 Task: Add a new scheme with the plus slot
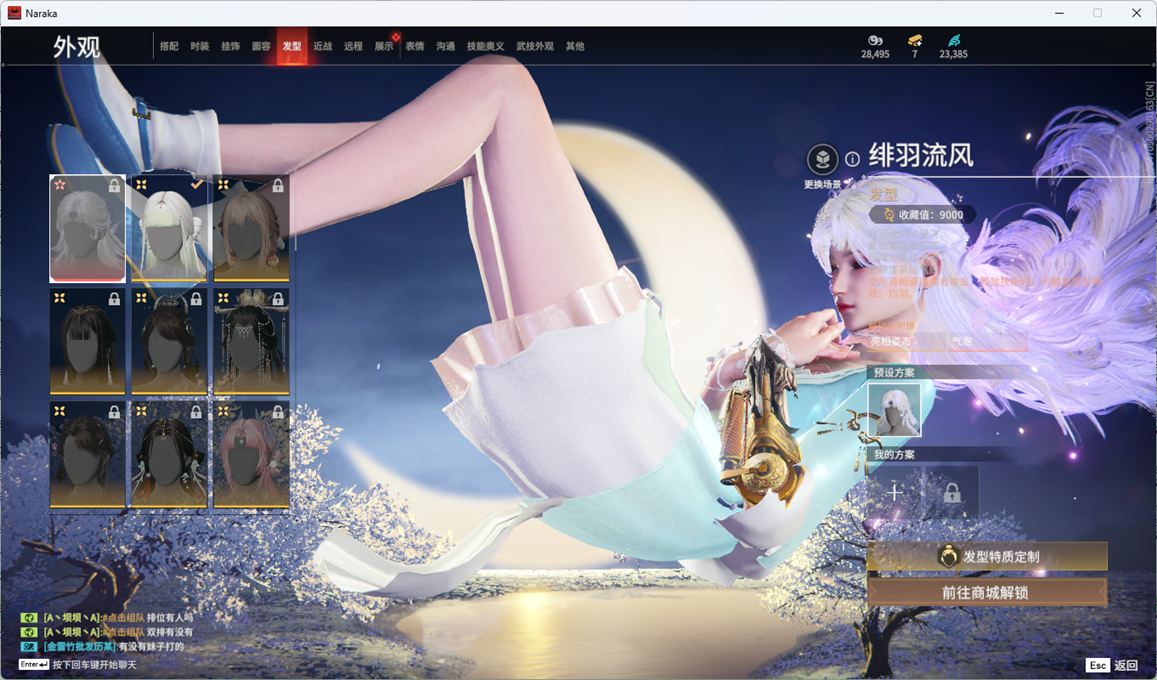(894, 492)
